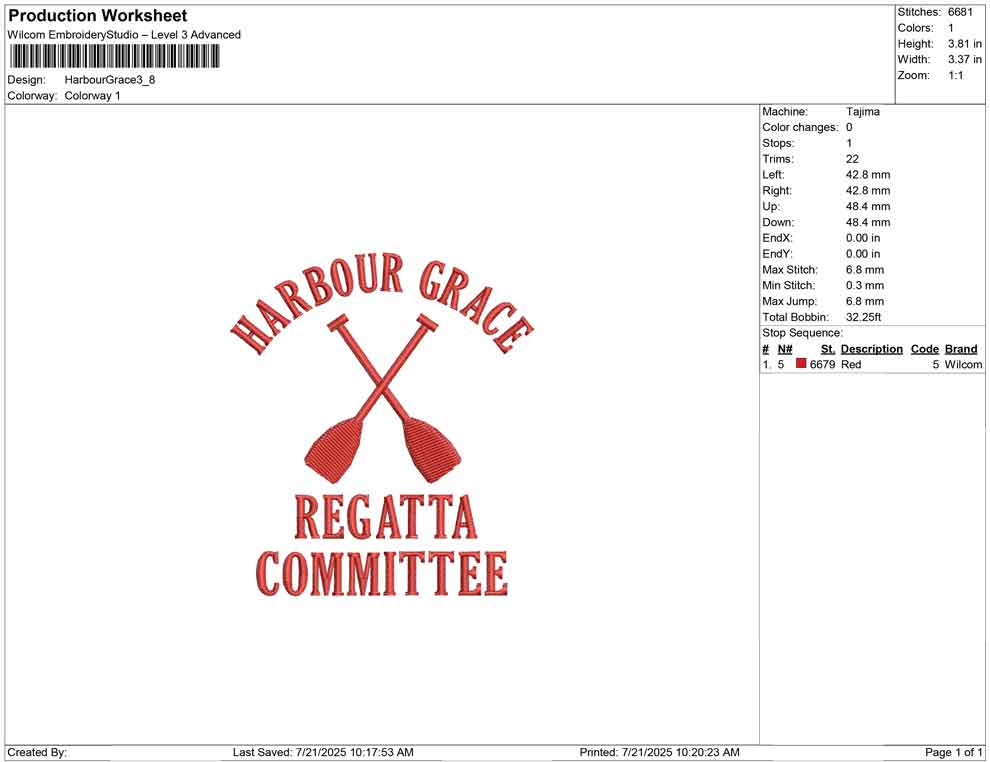Viewport: 990px width, 762px height.
Task: Select the design name 'HarbourGrace3_8'
Action: 110,80
